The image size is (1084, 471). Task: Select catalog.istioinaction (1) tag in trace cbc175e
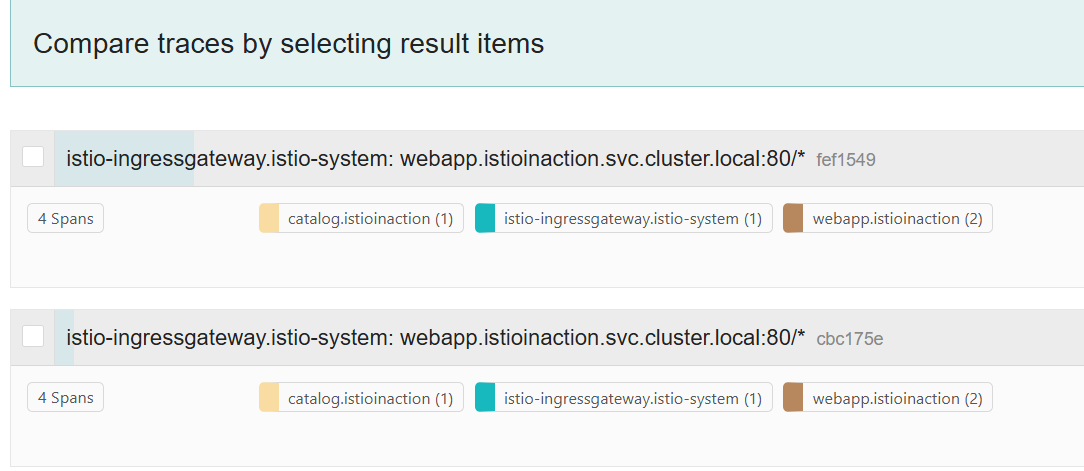pyautogui.click(x=361, y=398)
